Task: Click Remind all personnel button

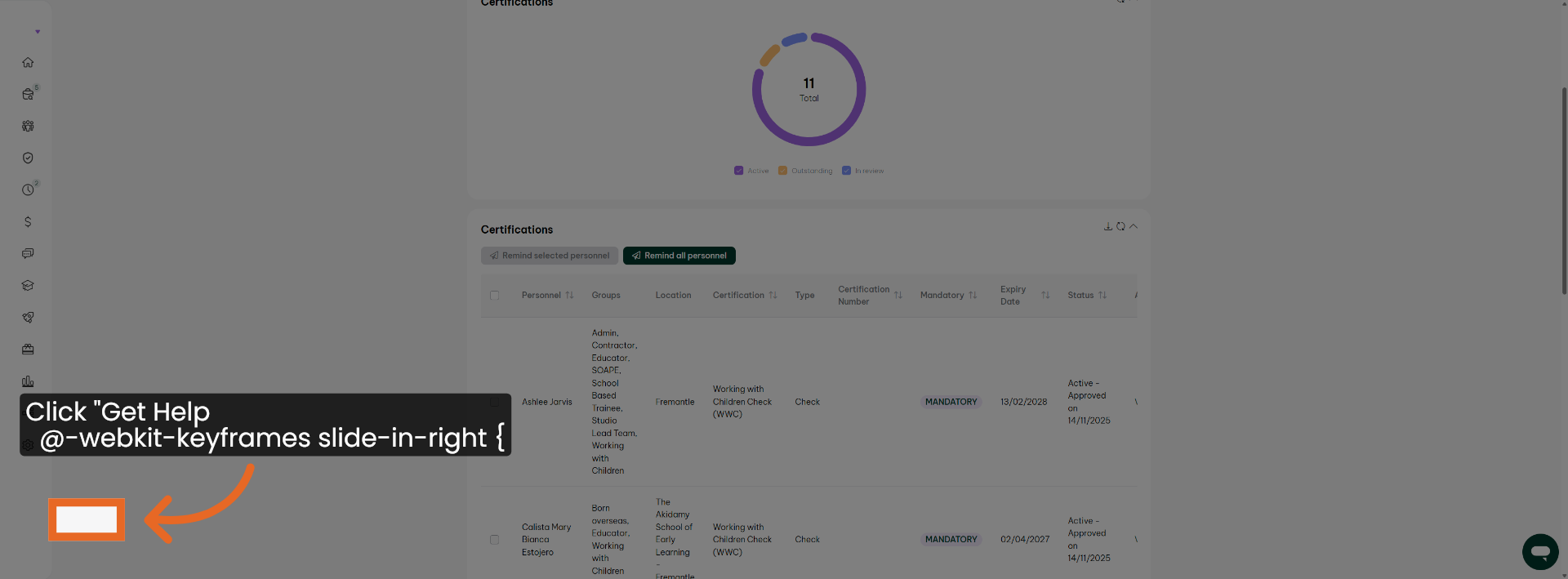Action: coord(679,256)
